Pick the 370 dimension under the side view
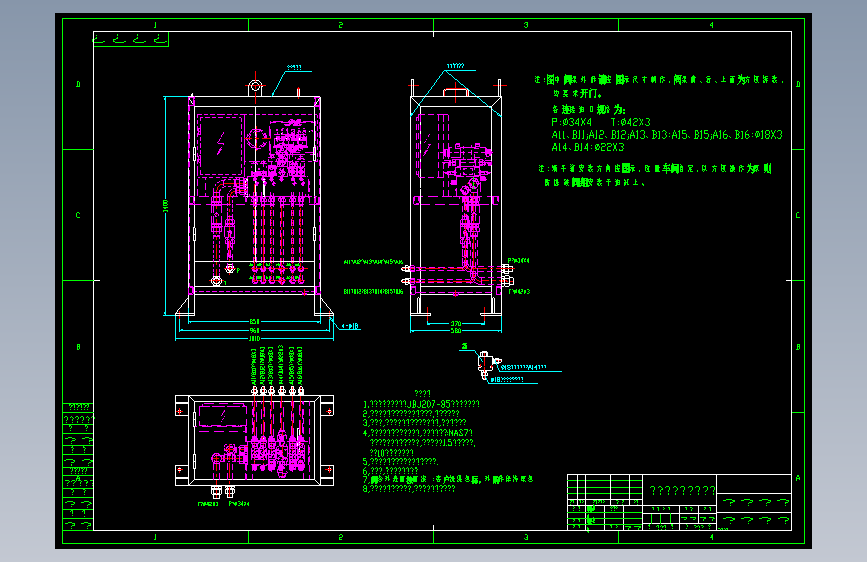The image size is (867, 562). coord(456,324)
